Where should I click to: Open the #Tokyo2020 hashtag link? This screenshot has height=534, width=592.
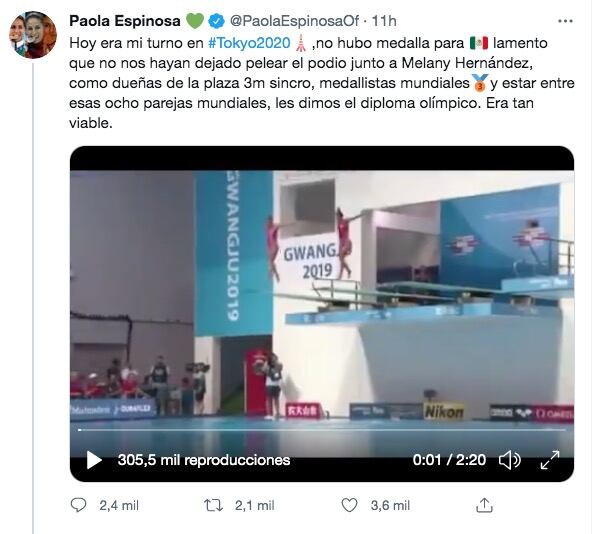click(x=249, y=43)
